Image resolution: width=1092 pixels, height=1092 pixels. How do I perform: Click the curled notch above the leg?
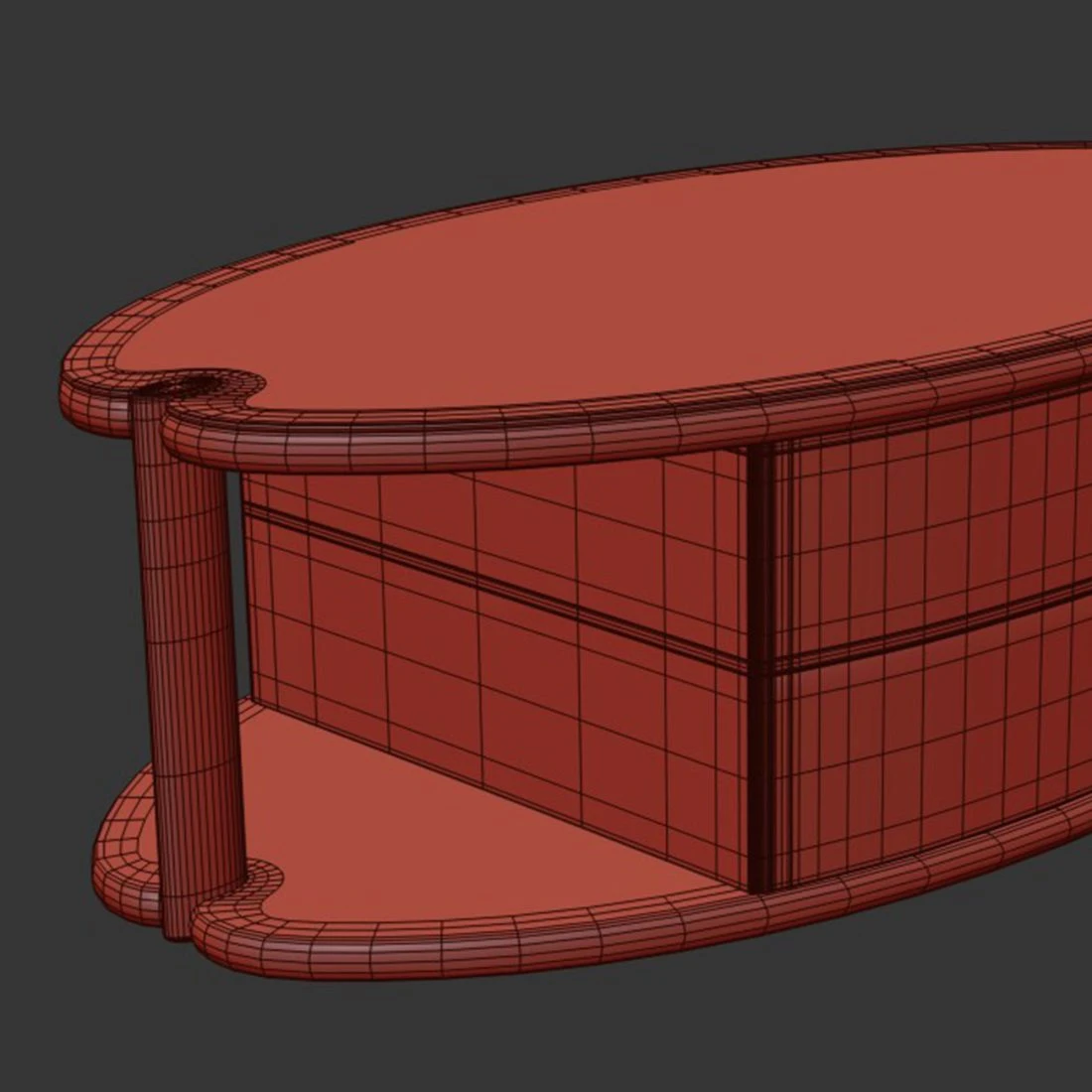[213, 384]
